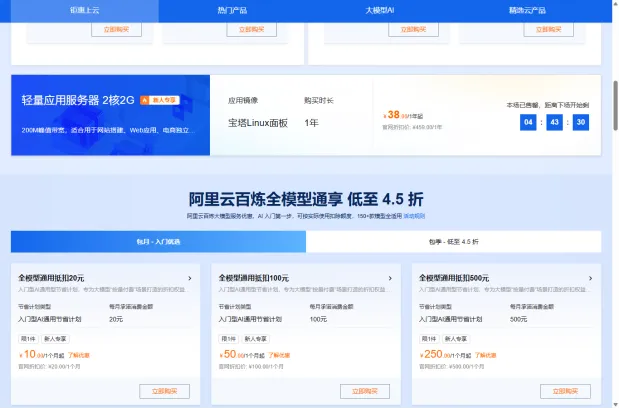The height and width of the screenshot is (409, 620).
Task: Click the 100元 monthly commitment value
Action: [x=318, y=319]
